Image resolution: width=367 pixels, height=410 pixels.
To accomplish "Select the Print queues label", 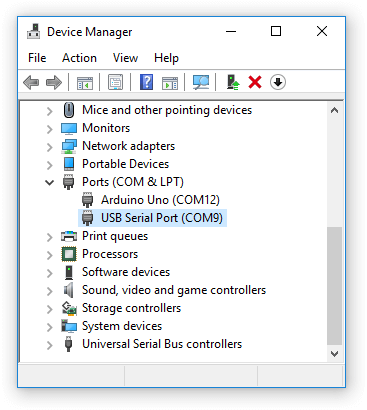I will click(x=115, y=236).
